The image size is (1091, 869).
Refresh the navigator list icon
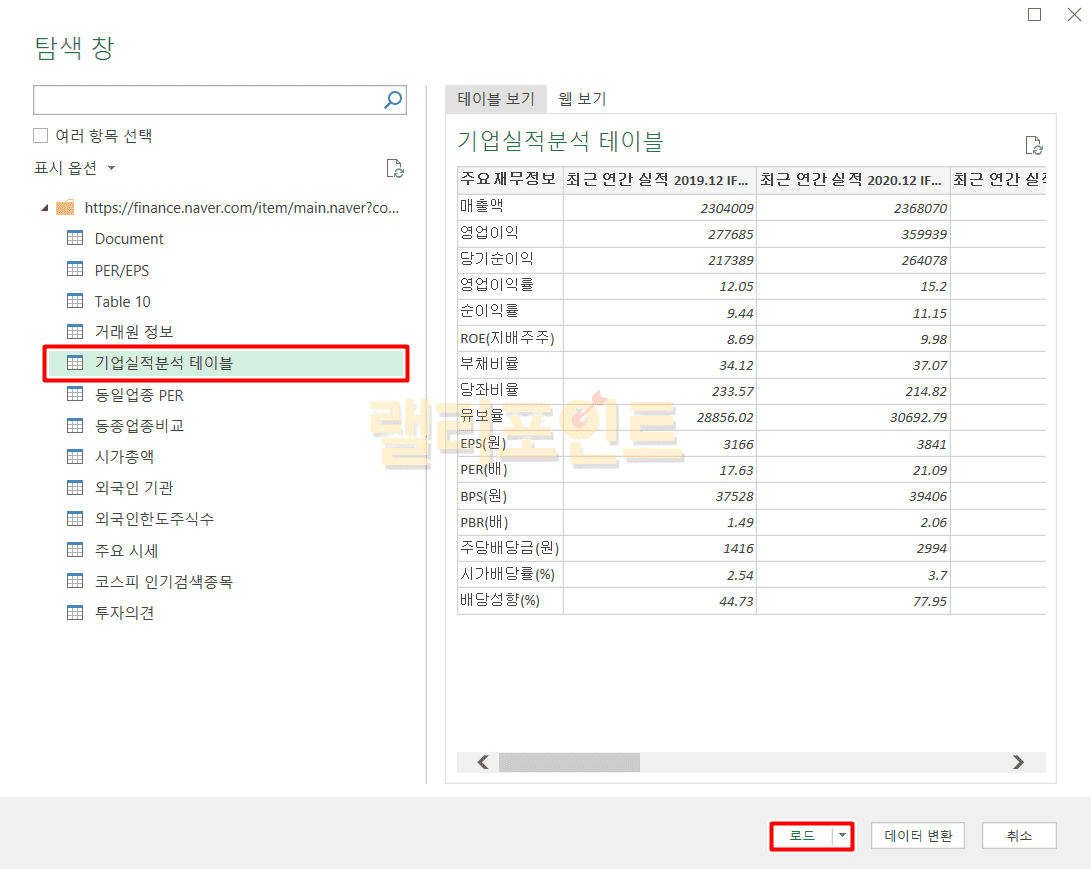[x=395, y=168]
